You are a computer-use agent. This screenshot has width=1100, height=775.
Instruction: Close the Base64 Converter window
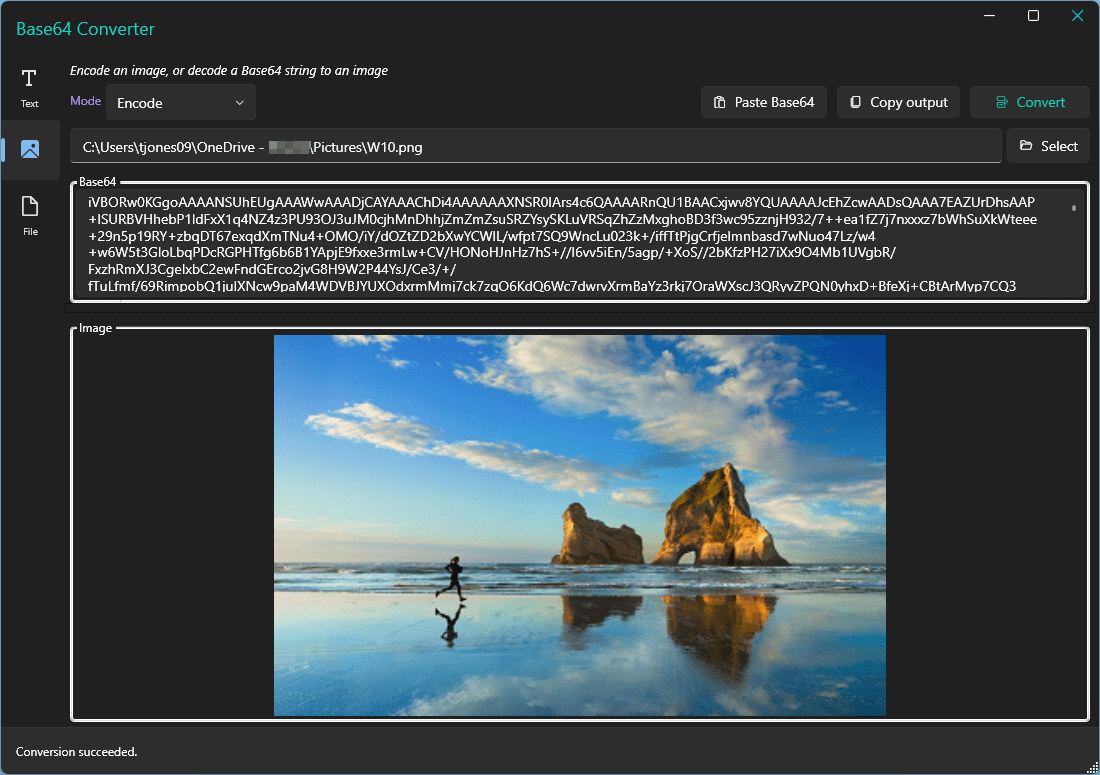click(1077, 15)
